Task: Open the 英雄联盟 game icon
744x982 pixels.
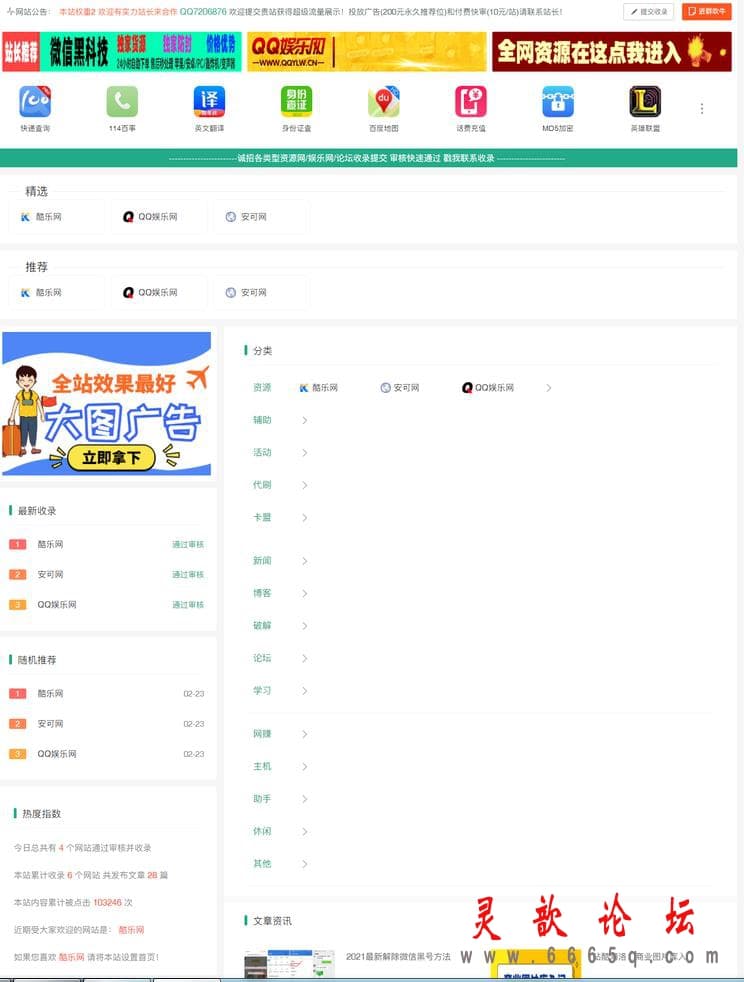Action: pos(645,101)
